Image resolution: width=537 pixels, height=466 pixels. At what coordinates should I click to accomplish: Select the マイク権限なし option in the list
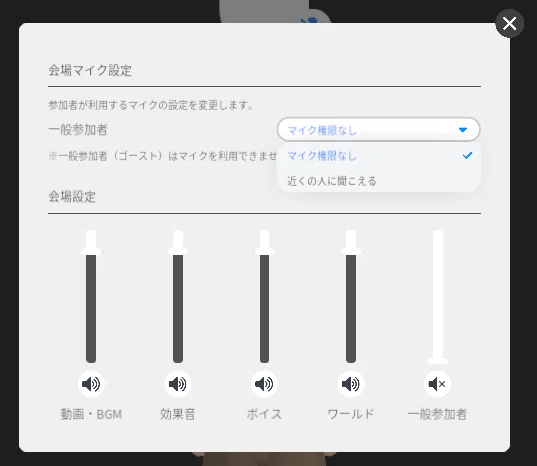pos(378,156)
